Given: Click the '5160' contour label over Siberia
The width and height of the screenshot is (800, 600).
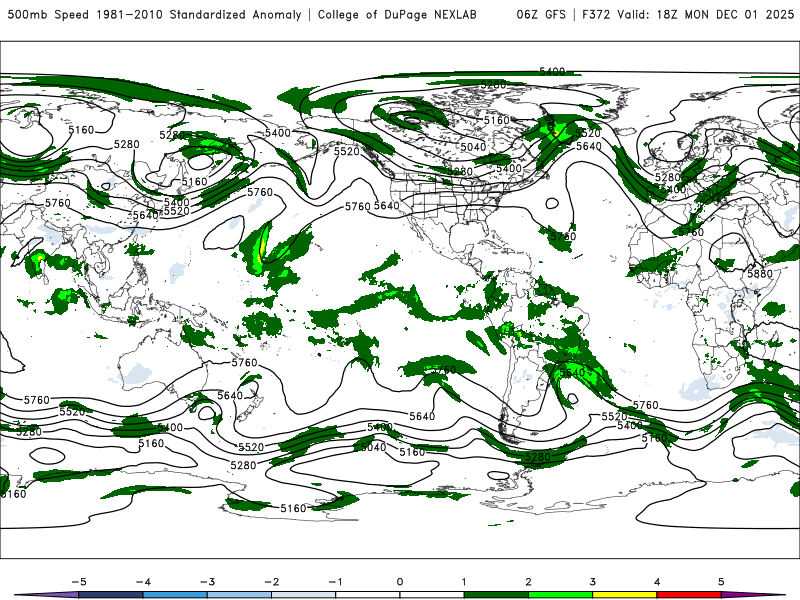Looking at the screenshot, I should tap(81, 130).
